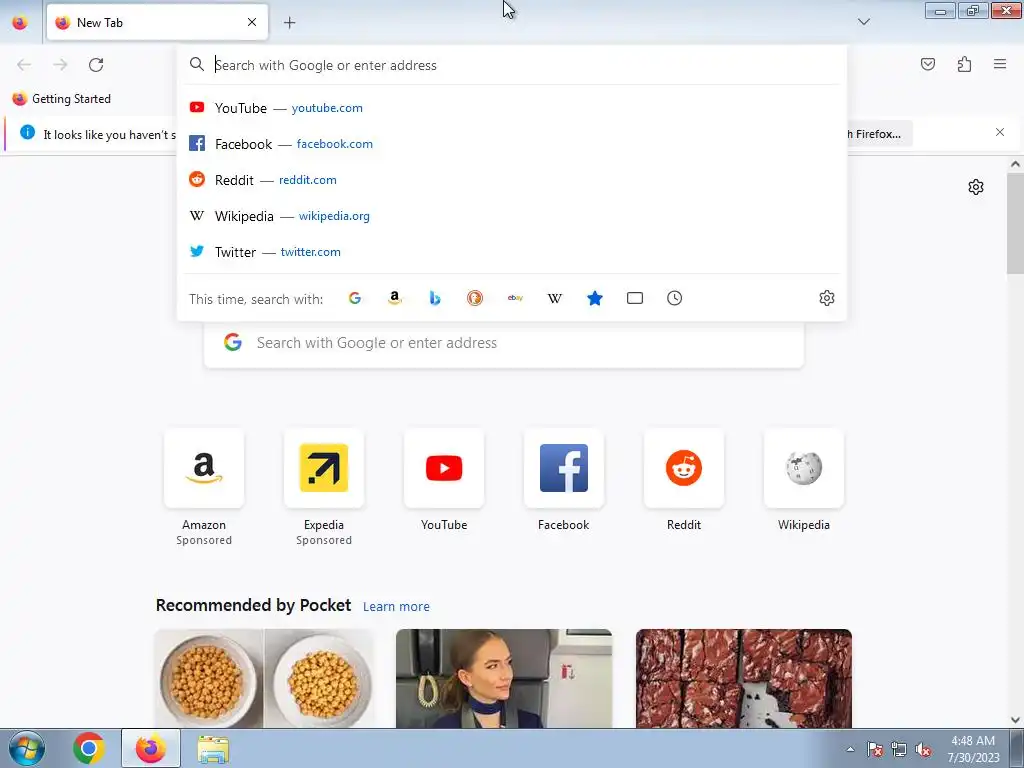Show hidden system tray icons

[x=850, y=750]
